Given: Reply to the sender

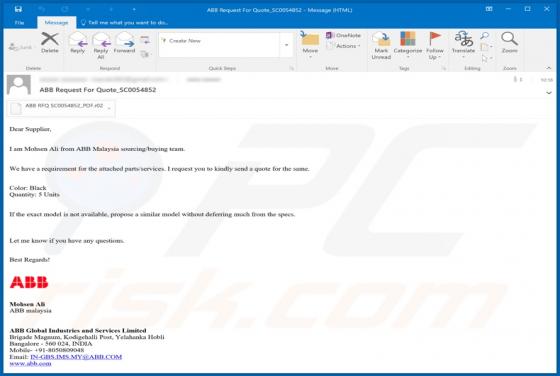Looking at the screenshot, I should point(78,43).
